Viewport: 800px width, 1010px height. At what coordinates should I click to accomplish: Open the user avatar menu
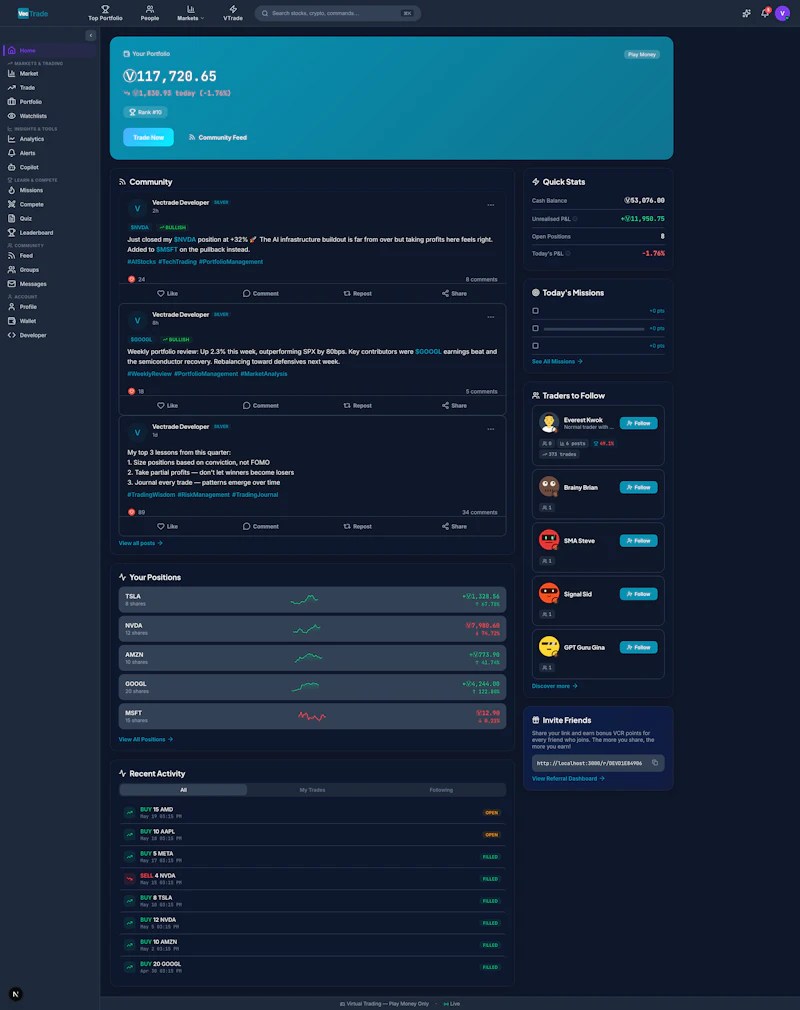pos(783,13)
